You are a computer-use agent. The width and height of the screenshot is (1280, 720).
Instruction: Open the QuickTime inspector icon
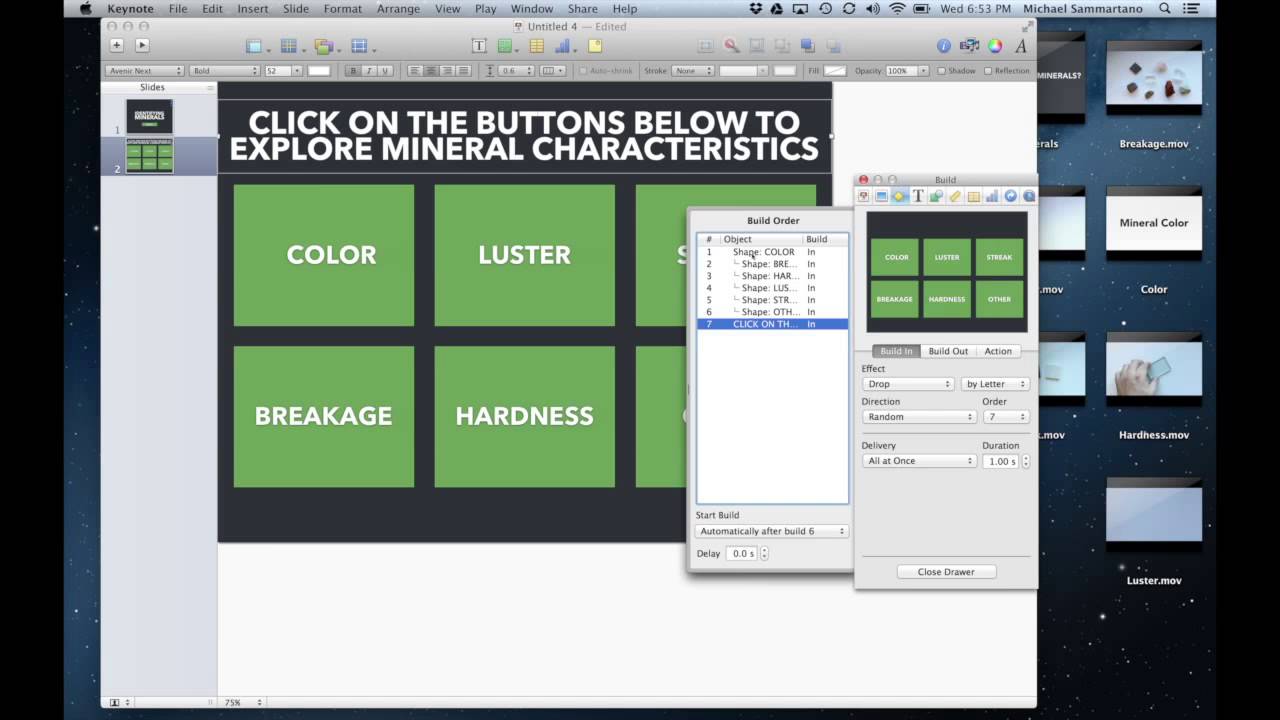coord(1029,196)
